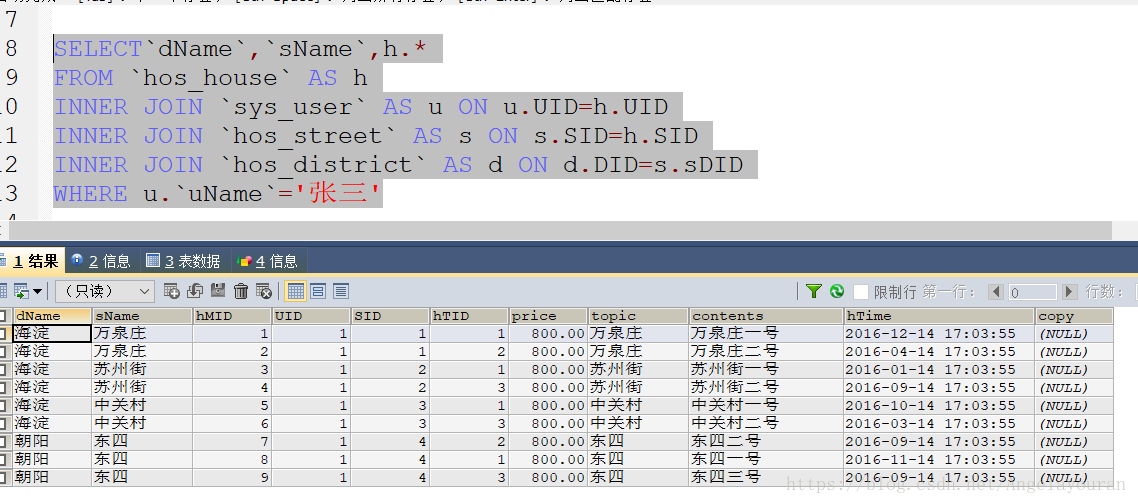Tick the row checkbox for hMID 1
The width and height of the screenshot is (1138, 504).
pos(5,334)
